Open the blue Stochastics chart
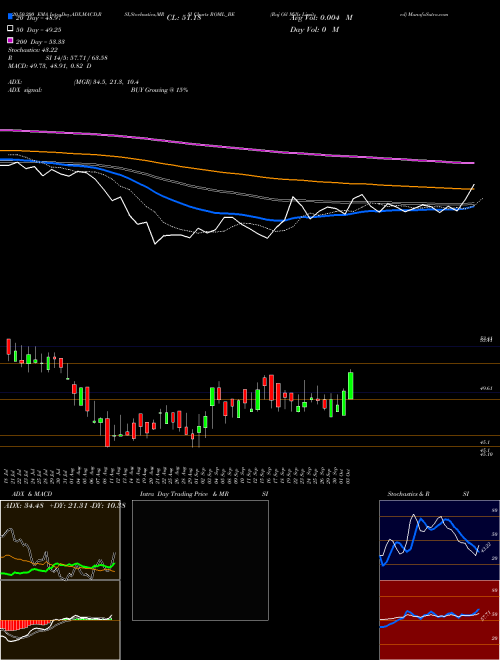 click(439, 540)
